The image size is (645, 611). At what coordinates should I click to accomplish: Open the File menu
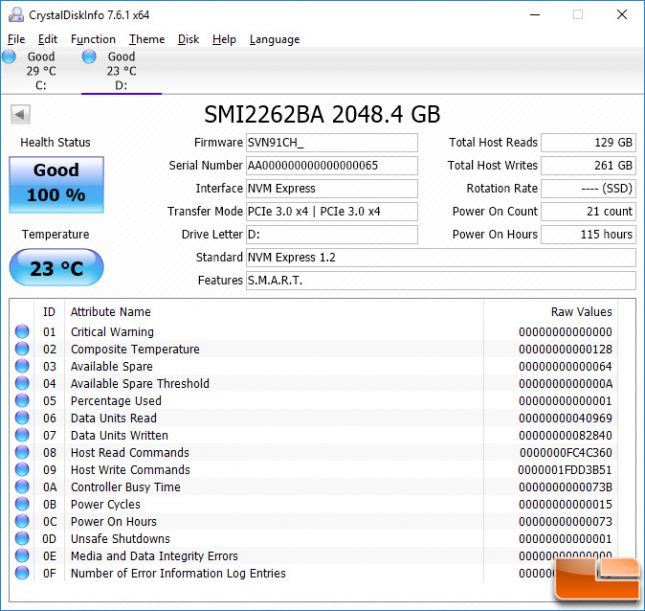point(16,39)
